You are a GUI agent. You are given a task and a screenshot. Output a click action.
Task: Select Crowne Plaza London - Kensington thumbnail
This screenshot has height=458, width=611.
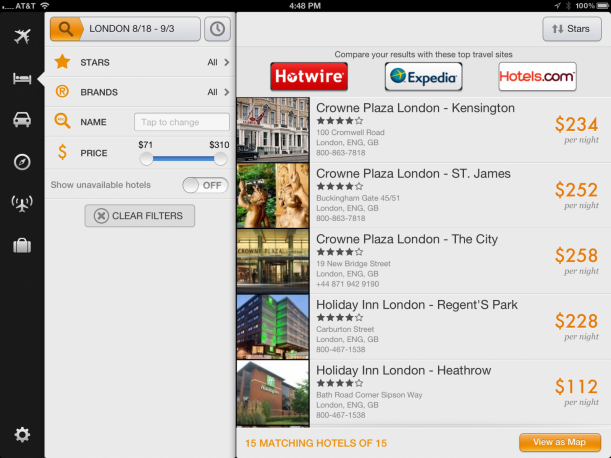273,128
